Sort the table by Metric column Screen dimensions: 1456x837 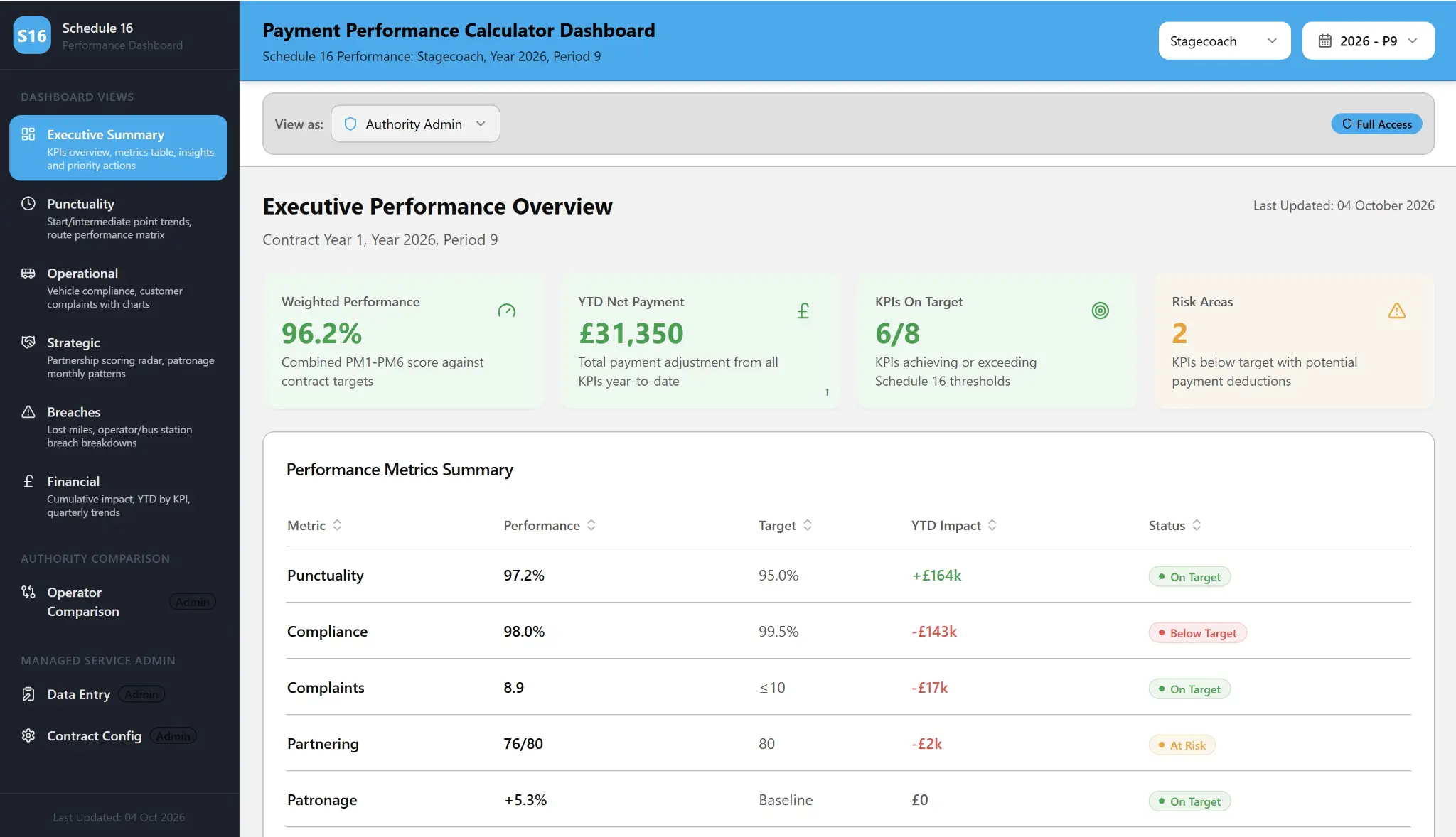point(338,525)
